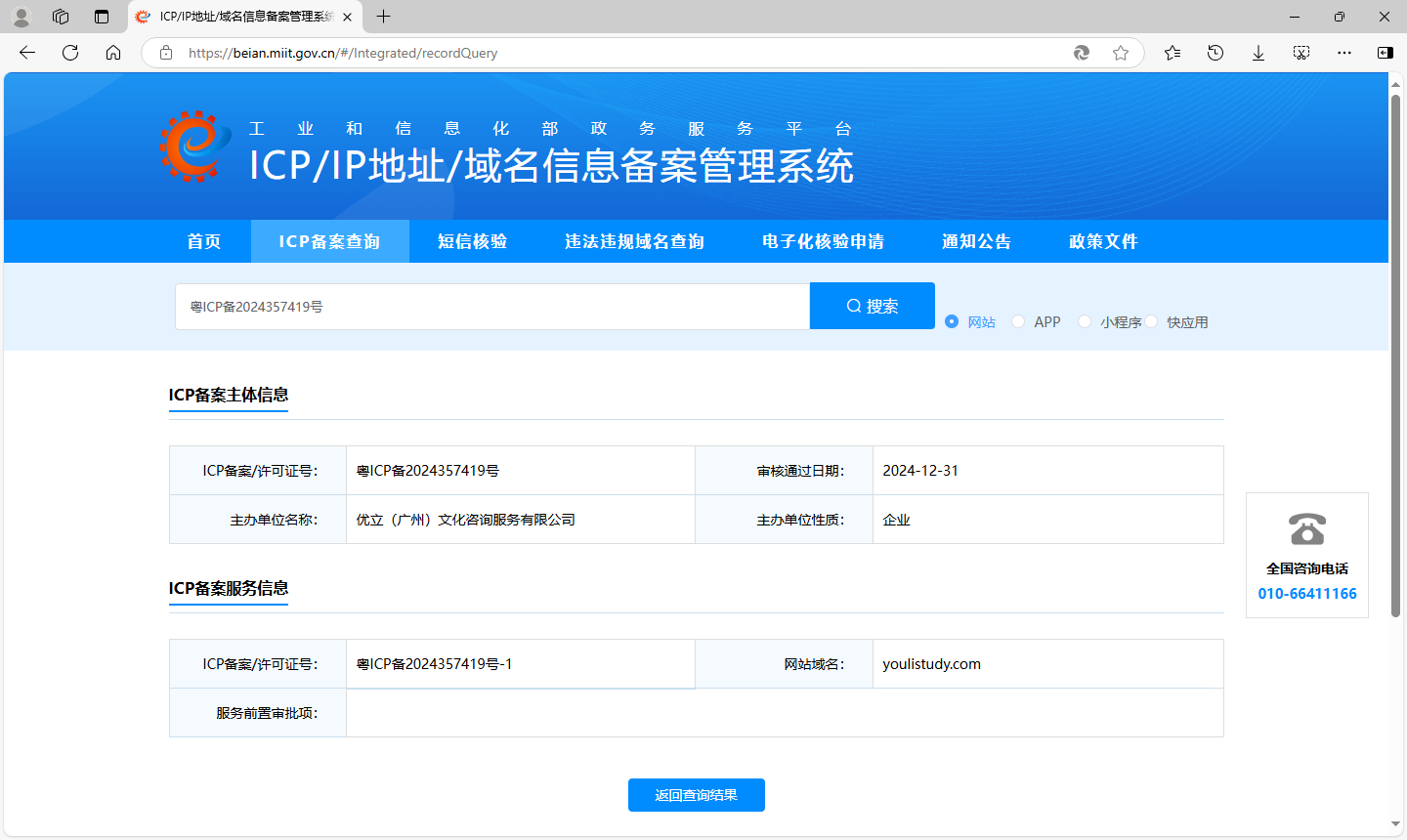Click the 工业和信息化部政务服务平台 subtitle
This screenshot has height=840, width=1407.
point(550,129)
